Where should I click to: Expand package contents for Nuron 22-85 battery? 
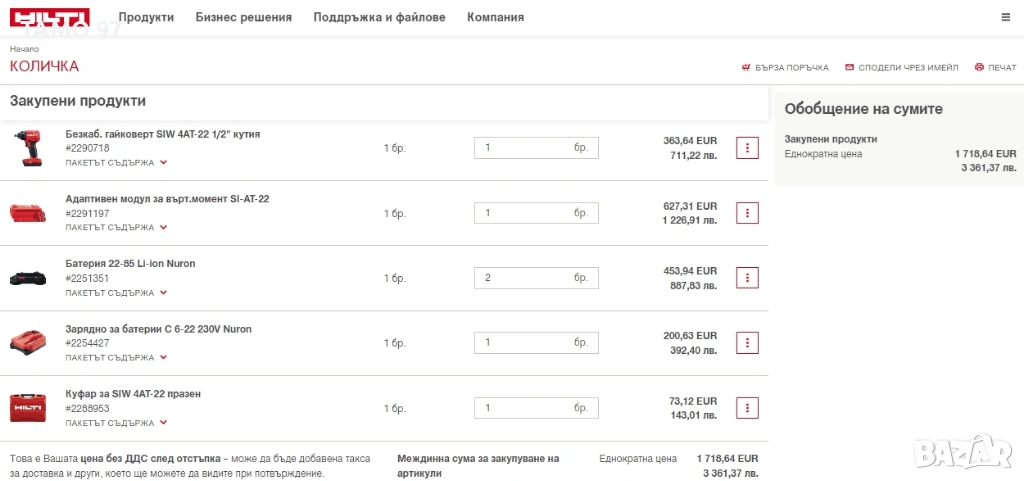[x=163, y=293]
